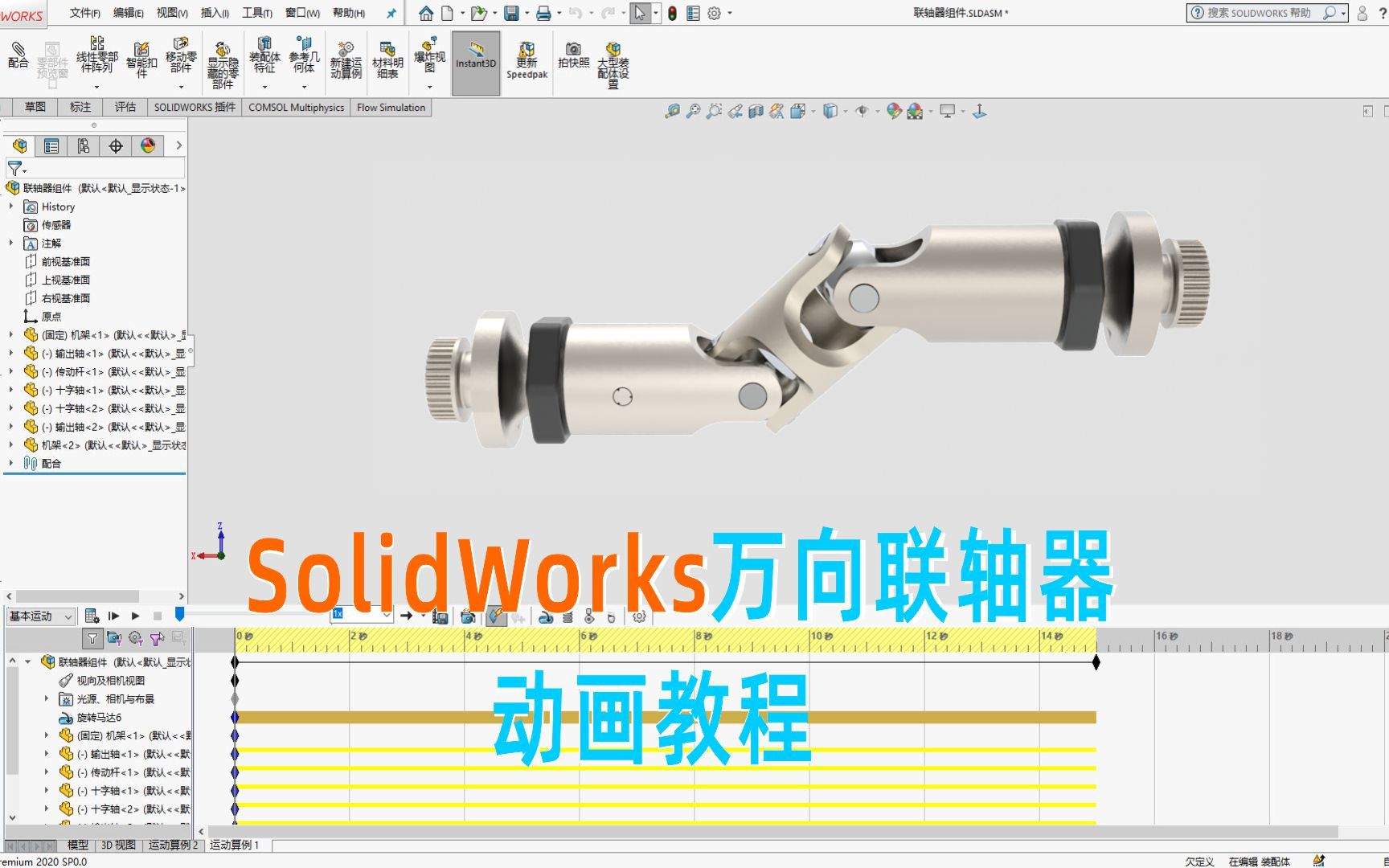Click the Motion Study Properties gear icon
This screenshot has height=868, width=1389.
click(639, 616)
